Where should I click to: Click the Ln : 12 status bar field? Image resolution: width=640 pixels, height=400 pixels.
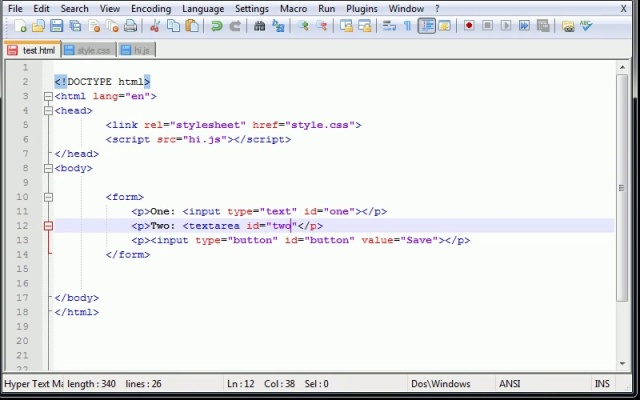(x=241, y=384)
